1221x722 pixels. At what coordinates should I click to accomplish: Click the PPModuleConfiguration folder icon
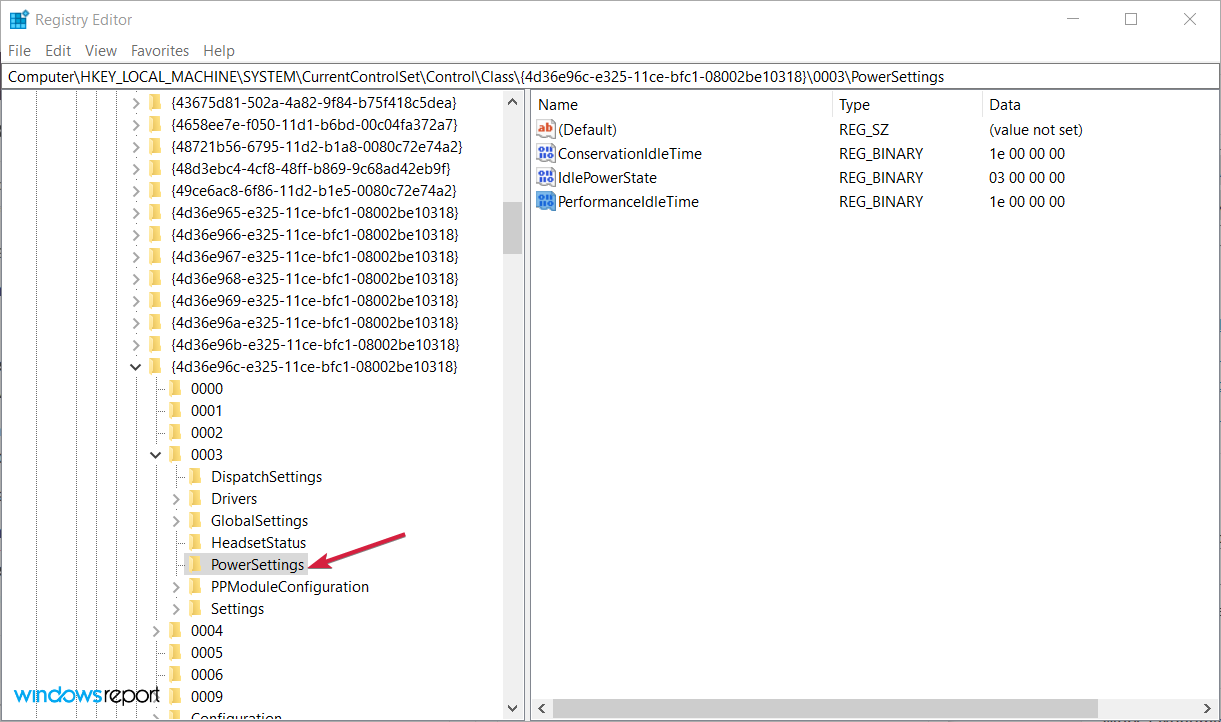coord(195,586)
